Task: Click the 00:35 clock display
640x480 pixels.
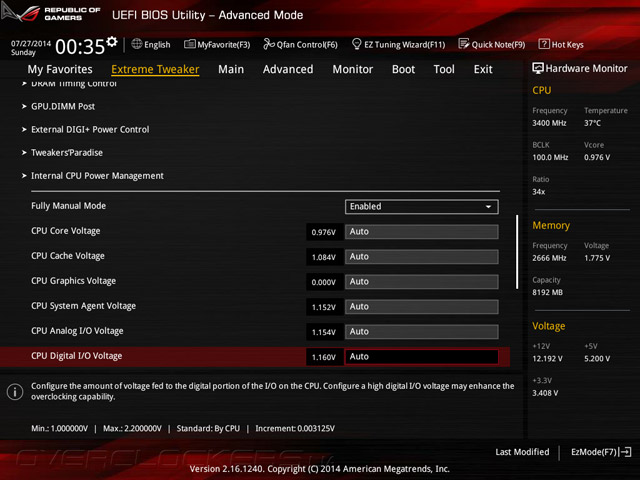Action: tap(80, 47)
